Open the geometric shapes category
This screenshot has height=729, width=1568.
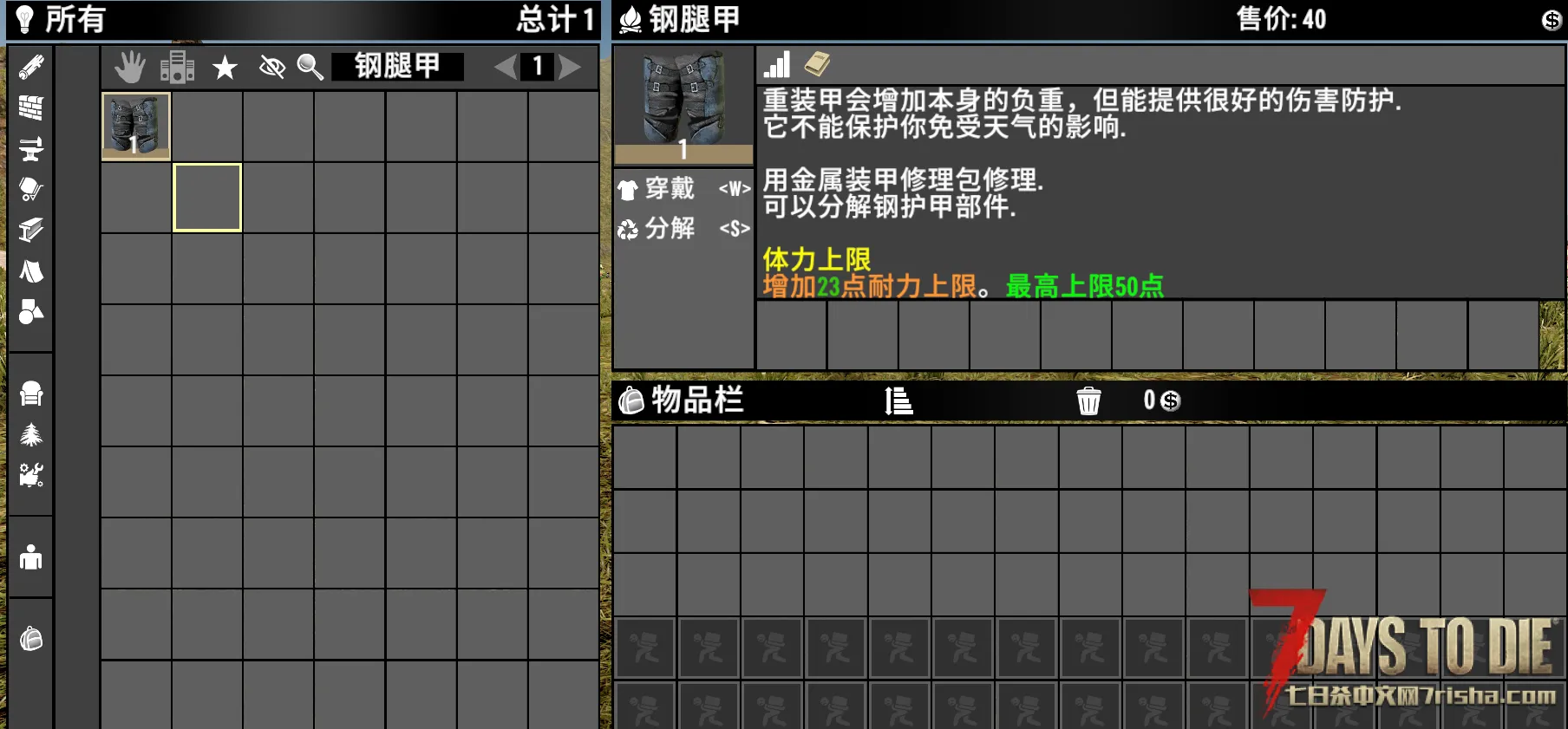[31, 311]
